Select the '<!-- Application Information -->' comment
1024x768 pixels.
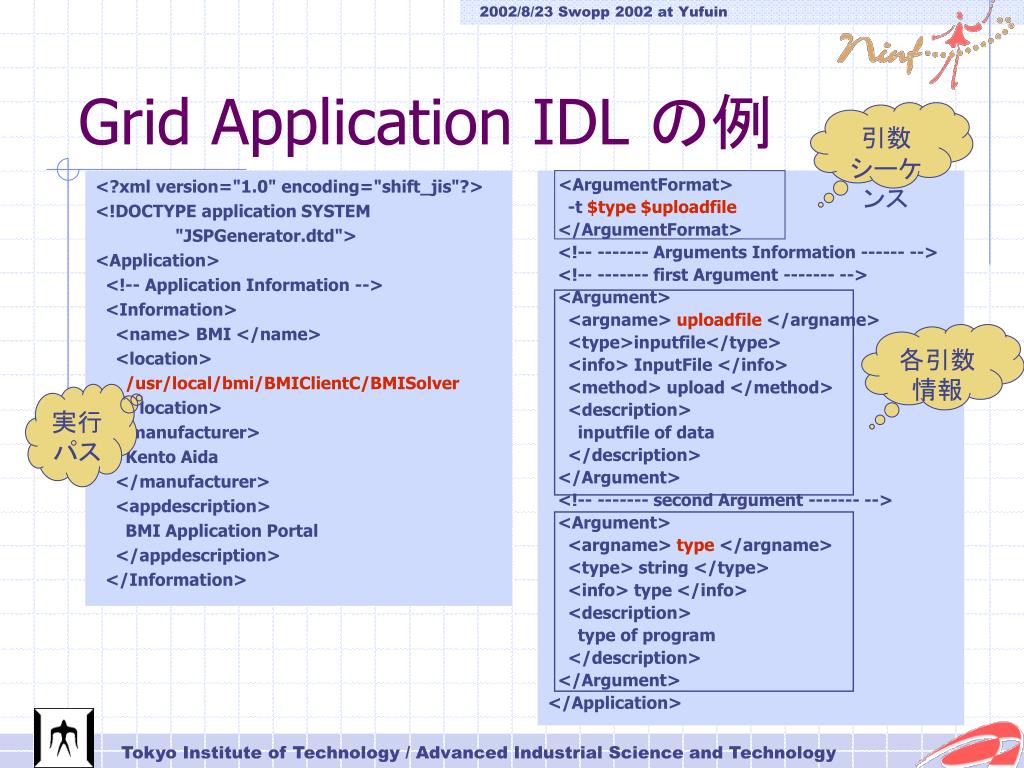click(x=244, y=285)
